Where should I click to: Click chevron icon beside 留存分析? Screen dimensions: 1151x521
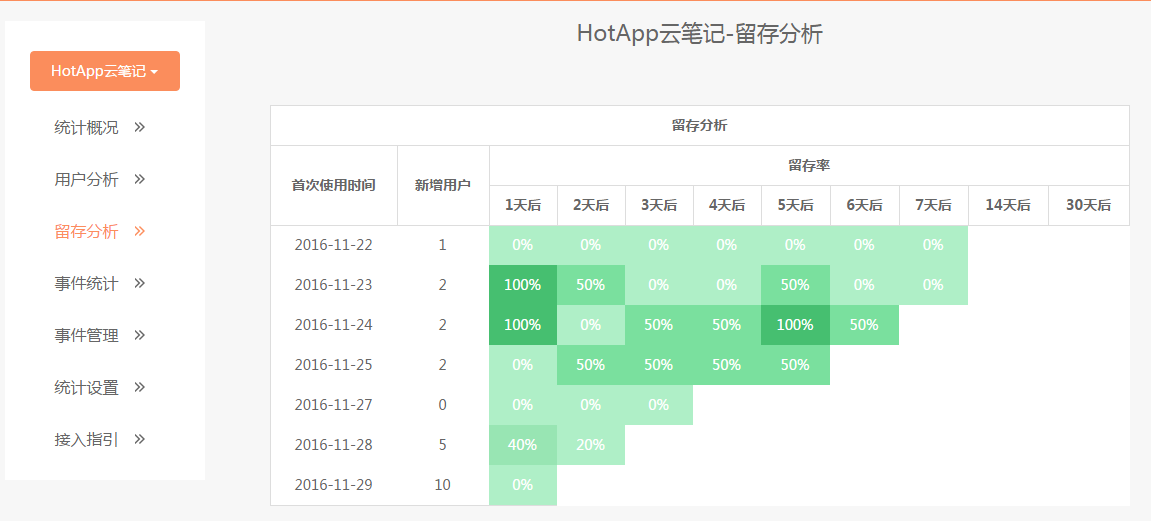140,231
